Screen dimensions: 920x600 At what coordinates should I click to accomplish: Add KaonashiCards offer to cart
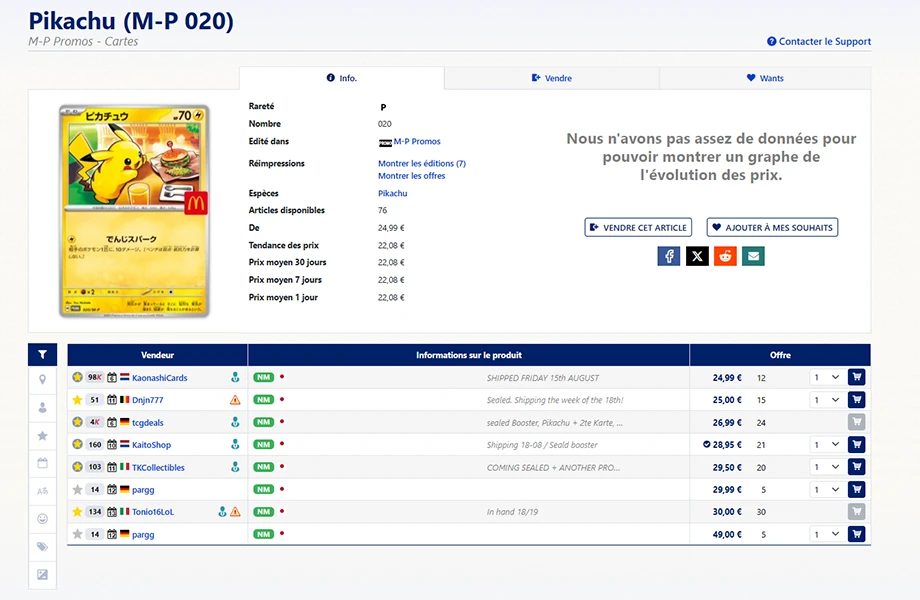(x=857, y=377)
